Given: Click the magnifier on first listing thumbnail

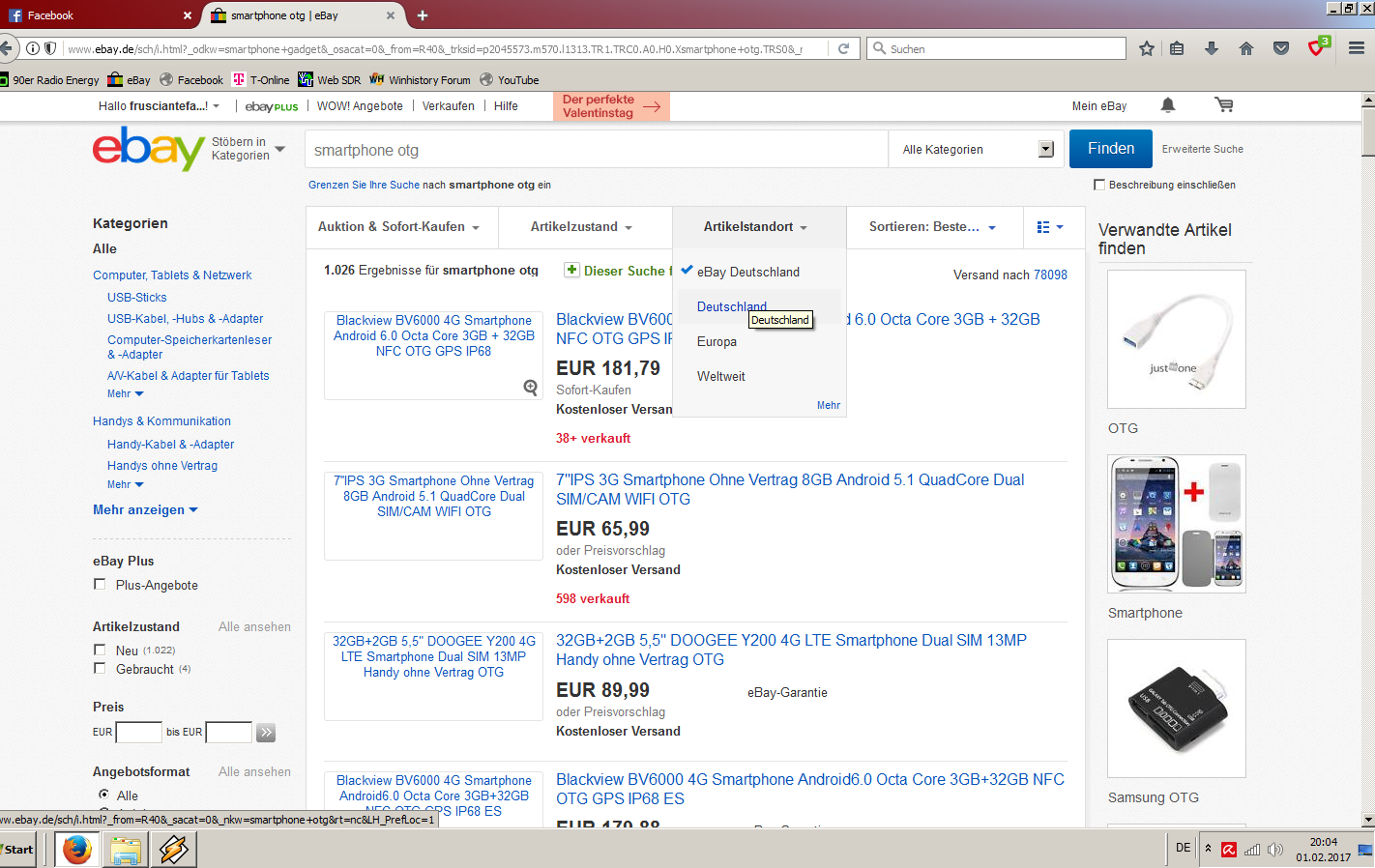Looking at the screenshot, I should click(x=530, y=388).
